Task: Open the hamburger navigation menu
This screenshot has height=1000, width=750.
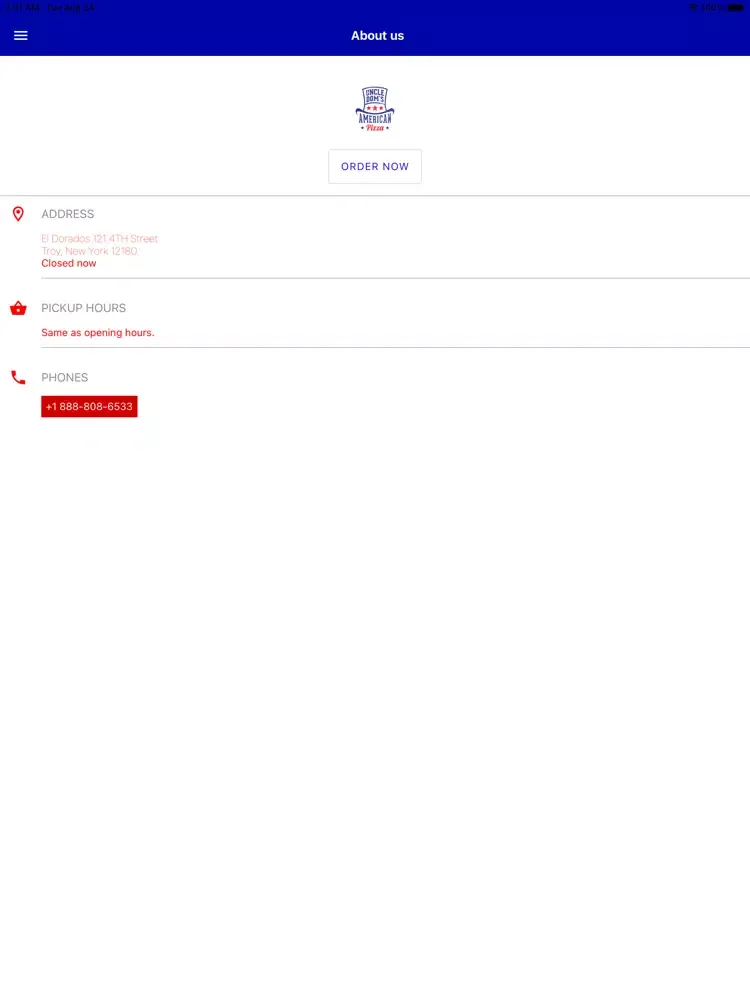Action: [20, 36]
